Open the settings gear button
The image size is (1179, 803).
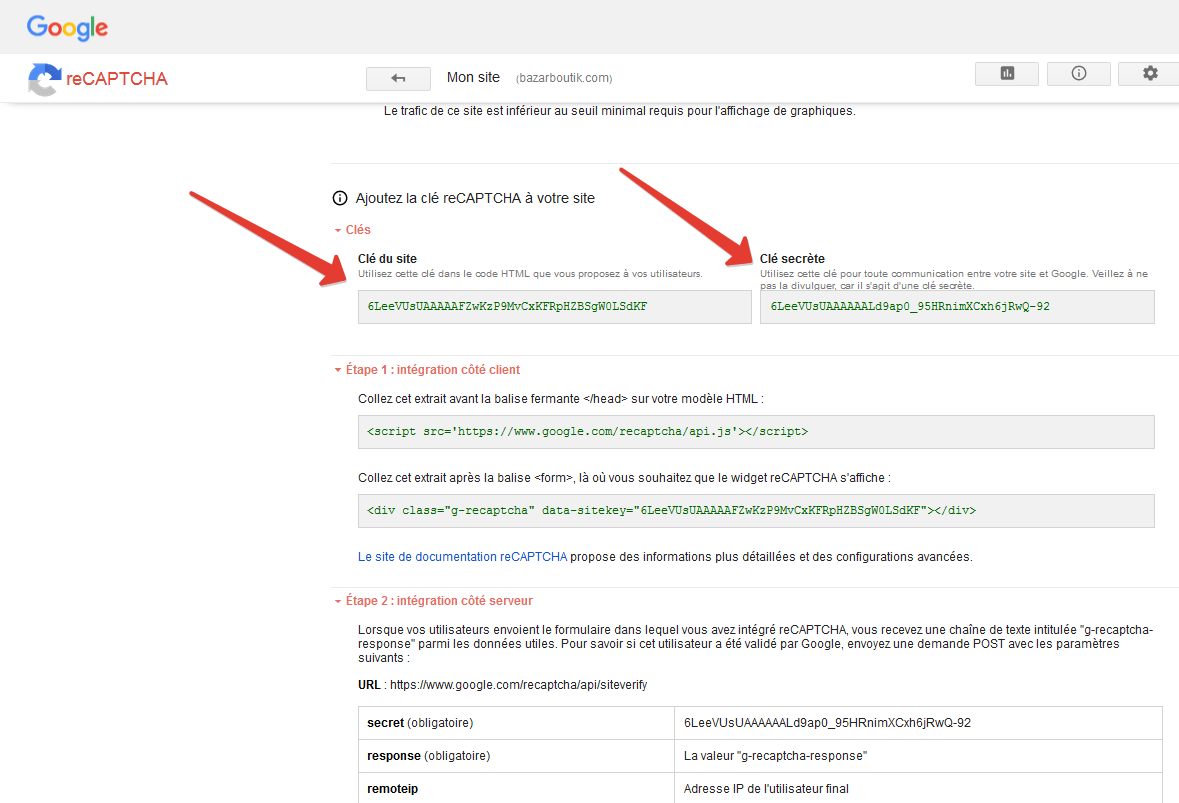pos(1149,73)
